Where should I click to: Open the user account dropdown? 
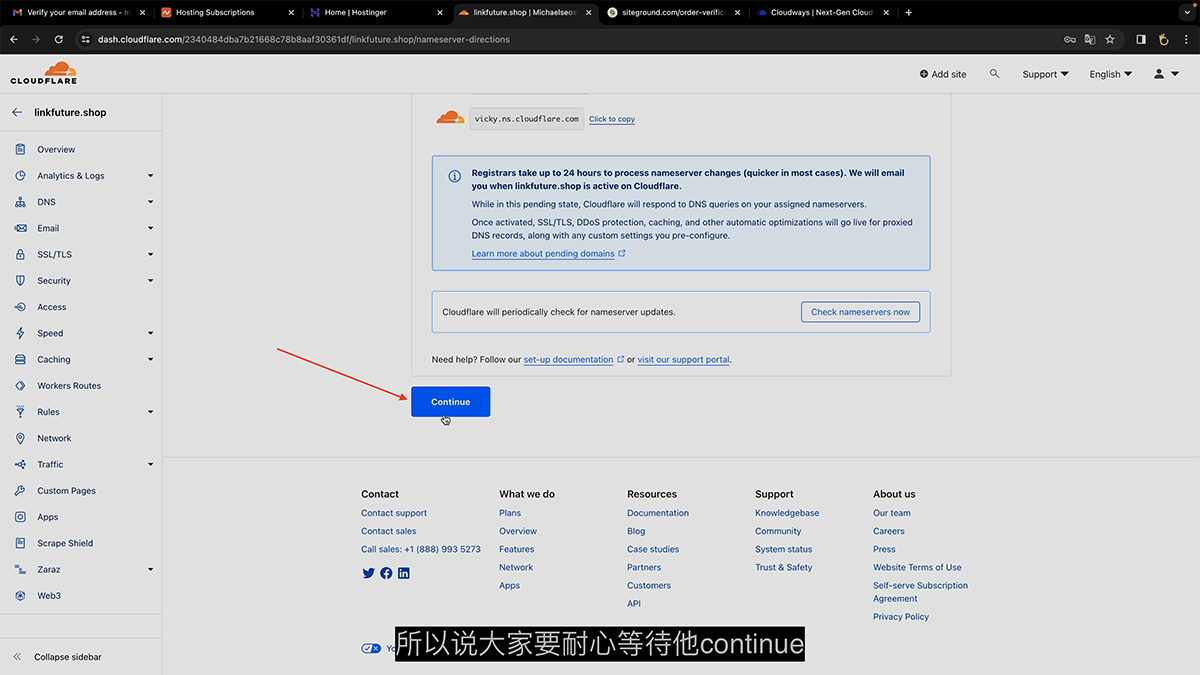[x=1166, y=74]
